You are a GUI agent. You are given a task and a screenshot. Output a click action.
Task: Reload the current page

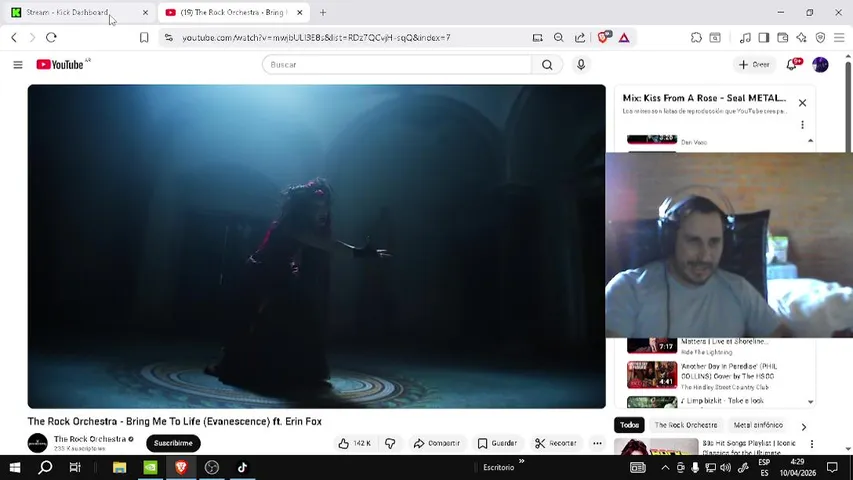coord(51,38)
